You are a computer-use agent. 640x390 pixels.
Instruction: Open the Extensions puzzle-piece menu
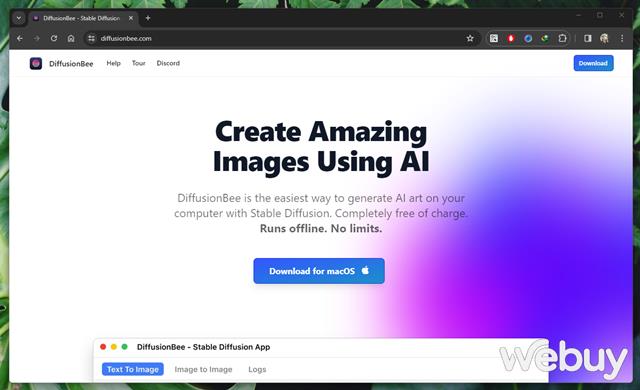[x=562, y=38]
